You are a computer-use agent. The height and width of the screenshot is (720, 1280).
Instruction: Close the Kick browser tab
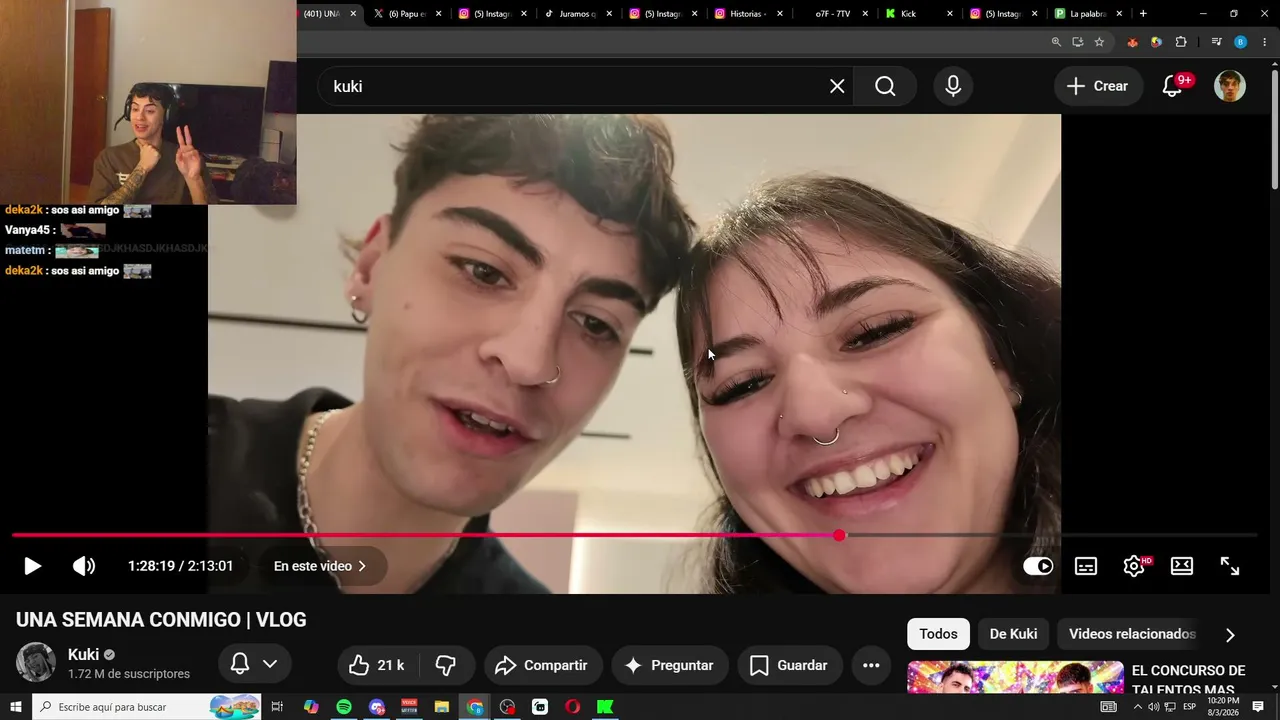pos(950,14)
